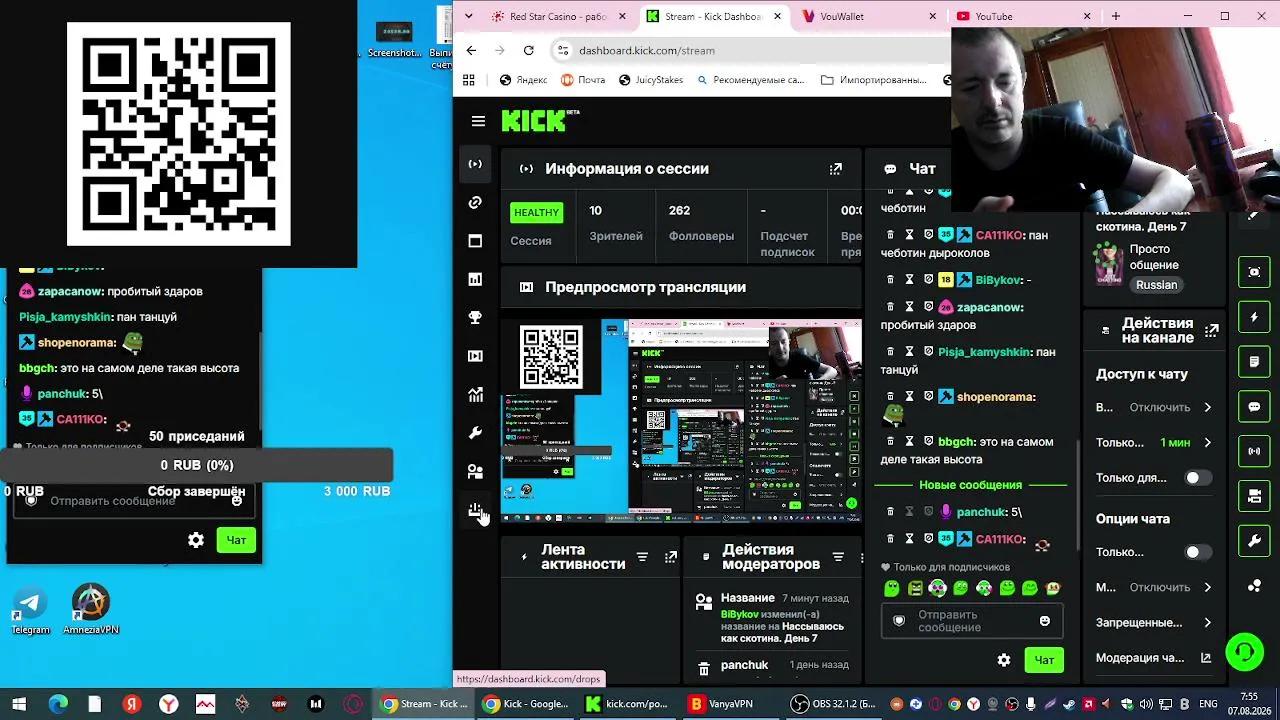1280x720 pixels.
Task: Open the wrench tools icon in Kick's left sidebar
Action: point(475,433)
